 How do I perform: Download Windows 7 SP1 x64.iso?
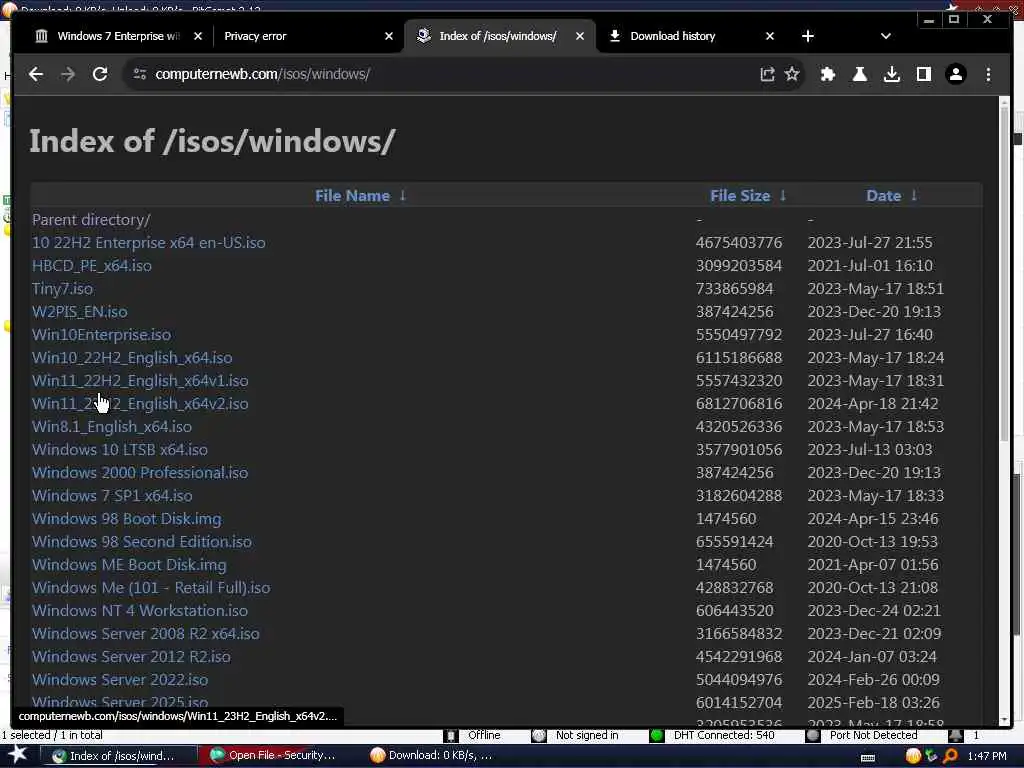112,496
